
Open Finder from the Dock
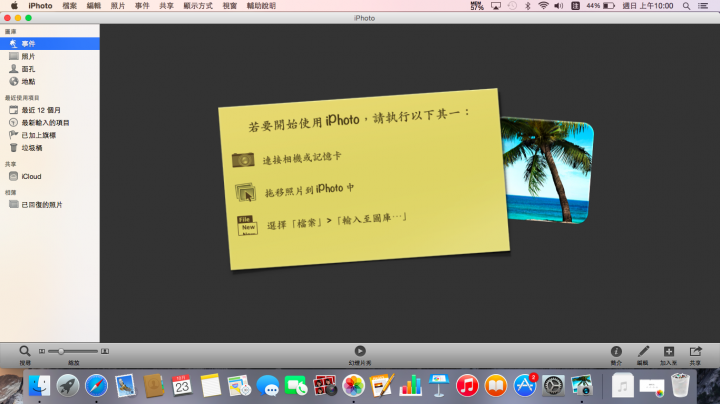click(x=39, y=385)
